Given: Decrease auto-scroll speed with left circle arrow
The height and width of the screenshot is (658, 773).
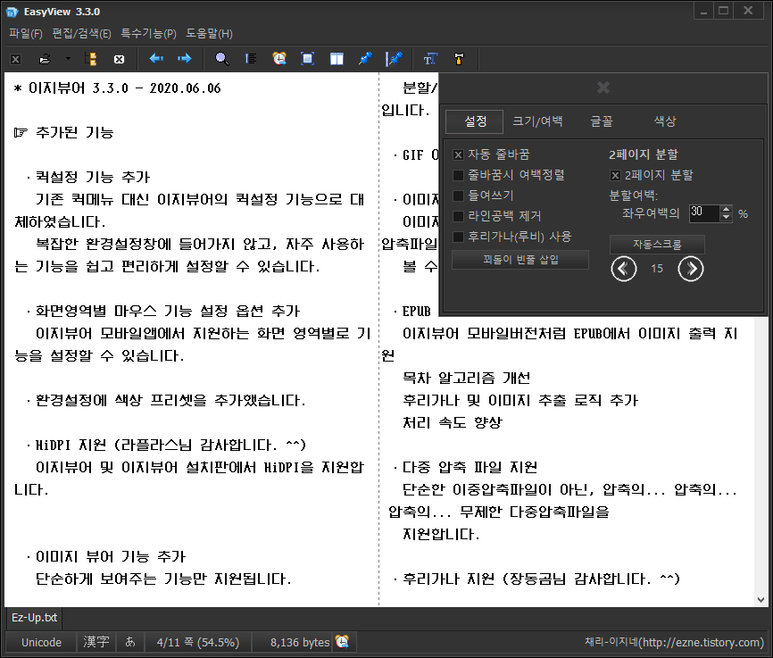Looking at the screenshot, I should (624, 269).
